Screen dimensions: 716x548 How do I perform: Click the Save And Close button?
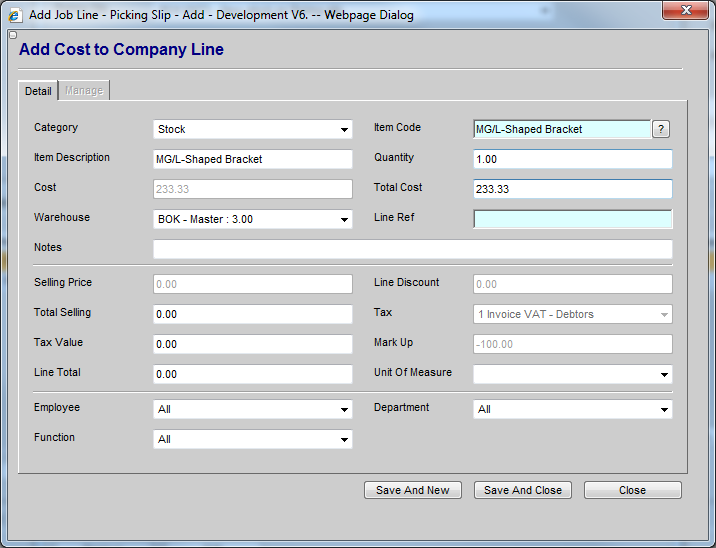pyautogui.click(x=523, y=490)
